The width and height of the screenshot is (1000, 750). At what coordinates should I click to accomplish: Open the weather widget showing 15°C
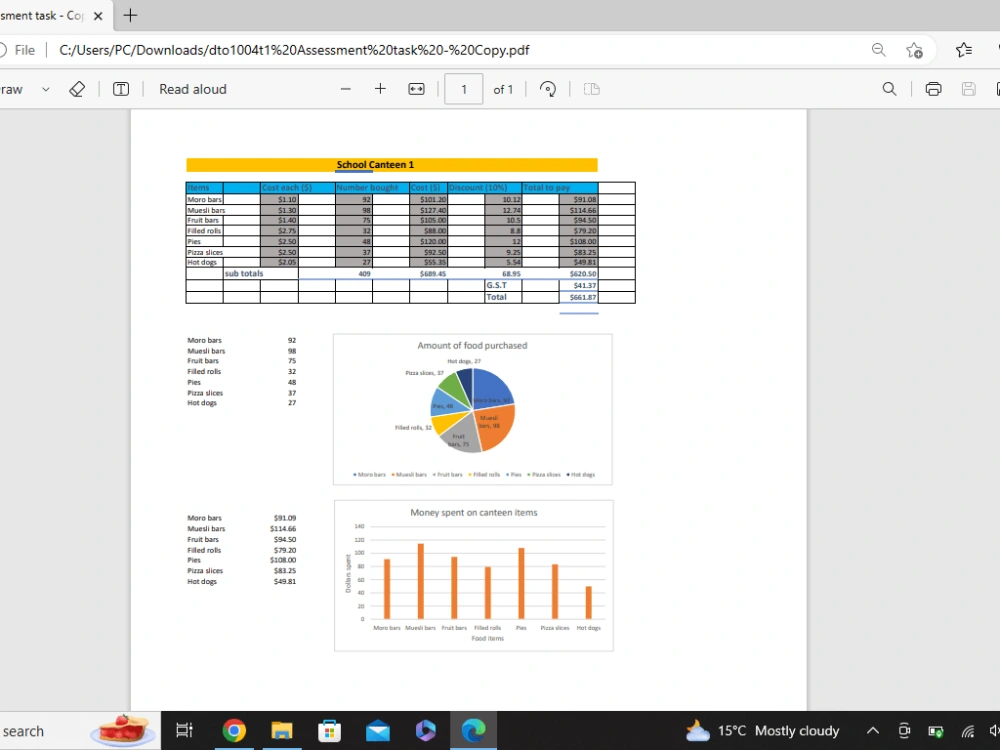pyautogui.click(x=762, y=731)
